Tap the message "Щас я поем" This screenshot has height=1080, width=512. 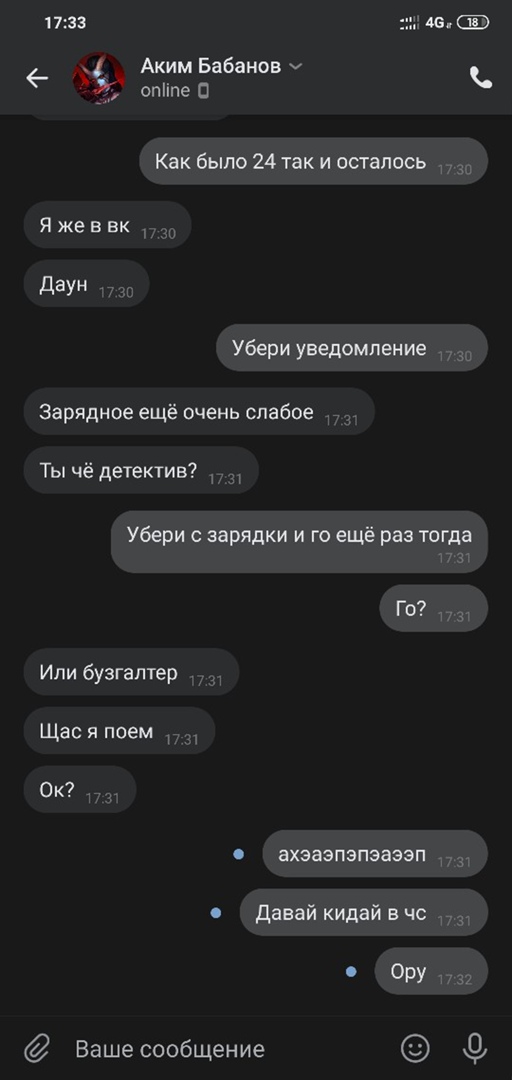pyautogui.click(x=119, y=731)
